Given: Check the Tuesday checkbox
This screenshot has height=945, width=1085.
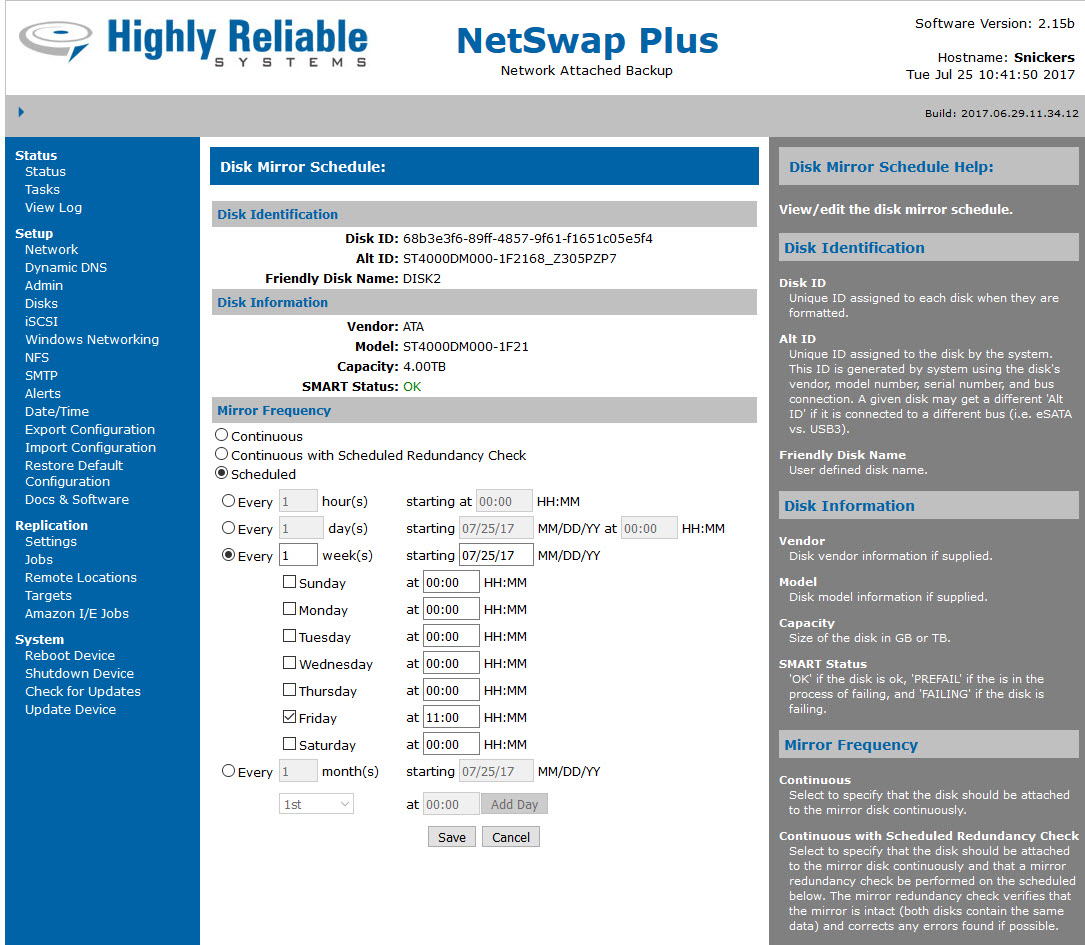Looking at the screenshot, I should pos(289,636).
